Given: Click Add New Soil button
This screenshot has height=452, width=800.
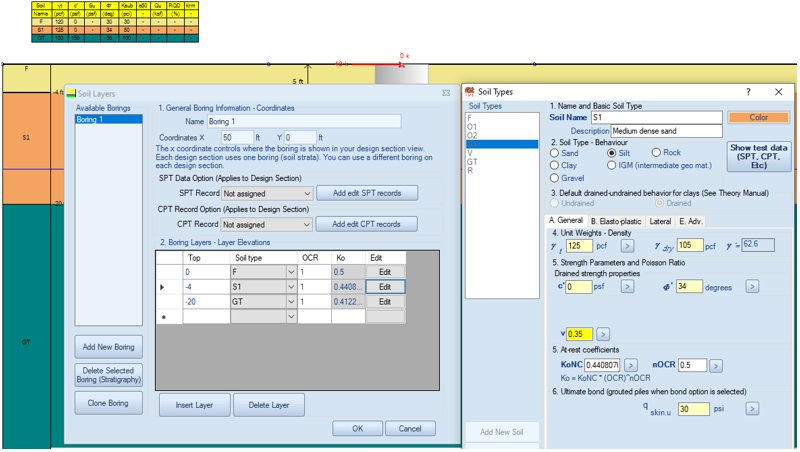Looking at the screenshot, I should coord(502,432).
